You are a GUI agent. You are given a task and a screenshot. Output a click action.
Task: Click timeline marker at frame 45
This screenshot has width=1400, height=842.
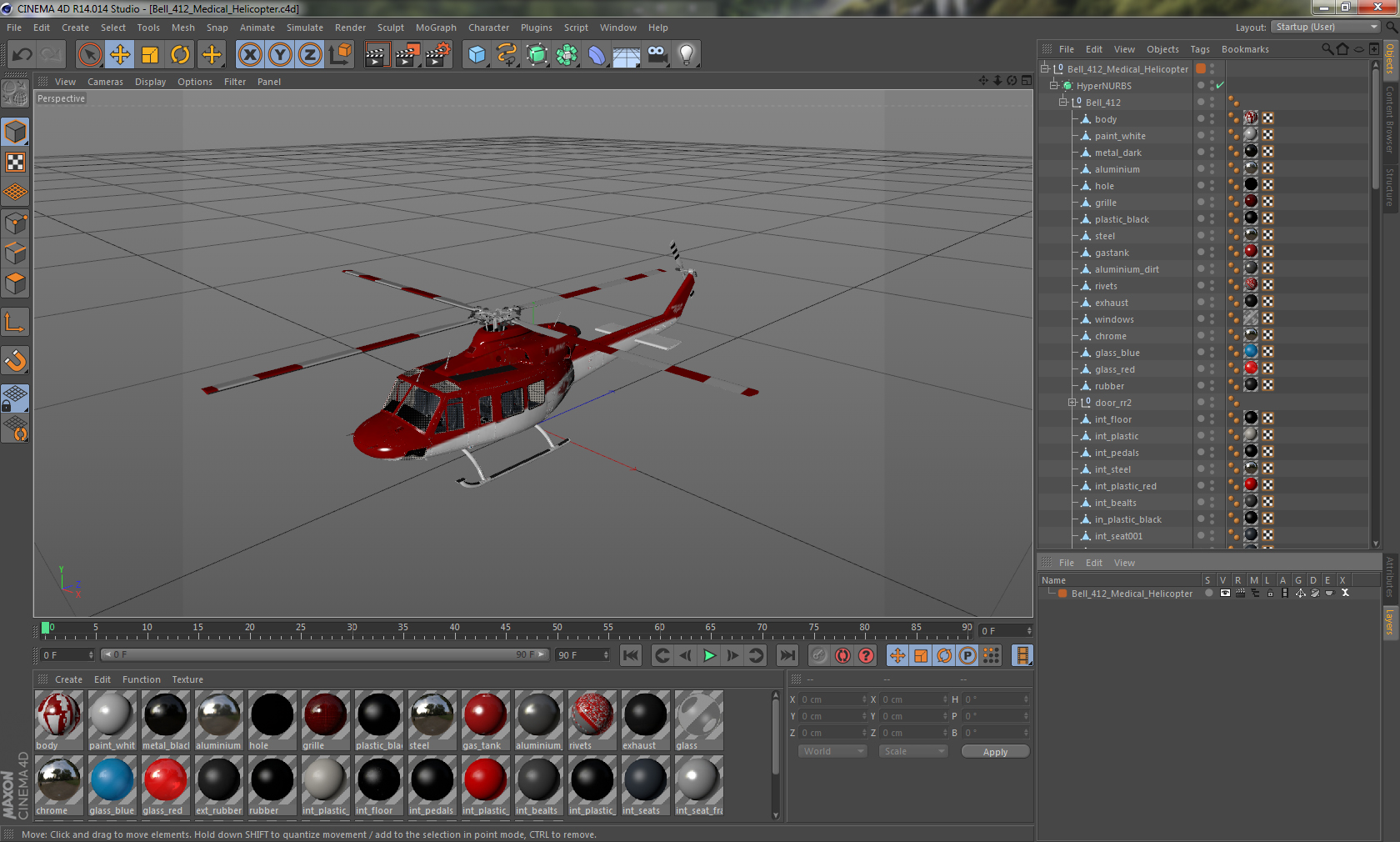(x=506, y=628)
